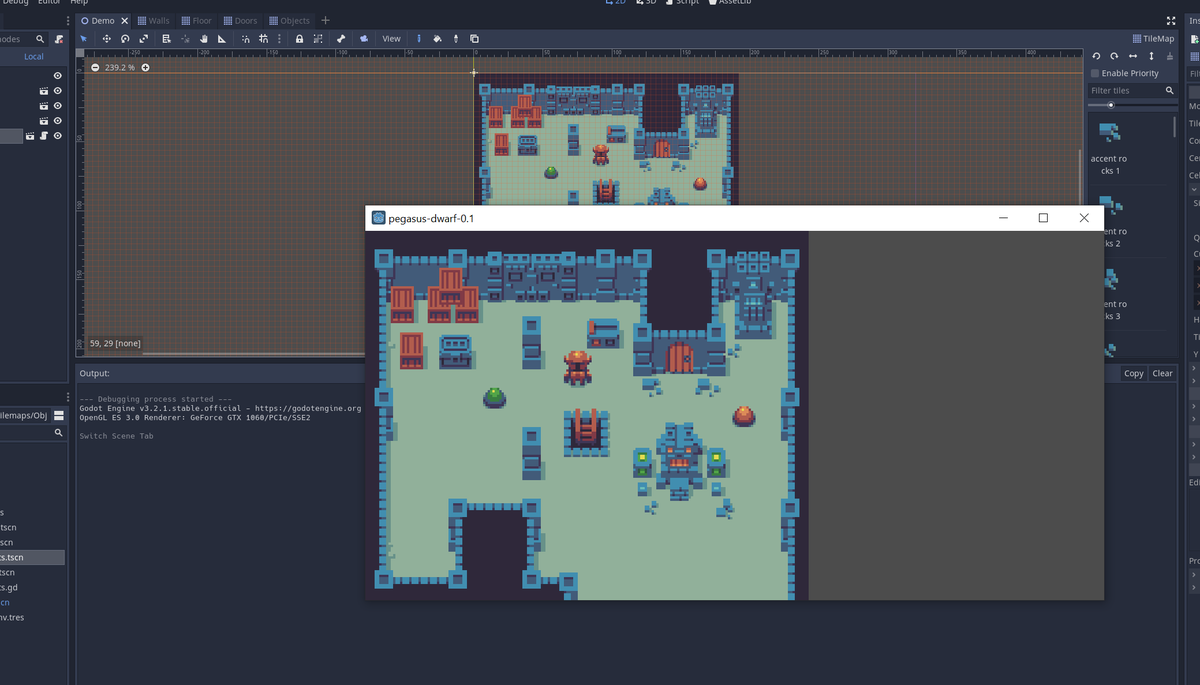Clear tile transform with the brush icon
Image resolution: width=1200 pixels, height=685 pixels.
click(1170, 57)
